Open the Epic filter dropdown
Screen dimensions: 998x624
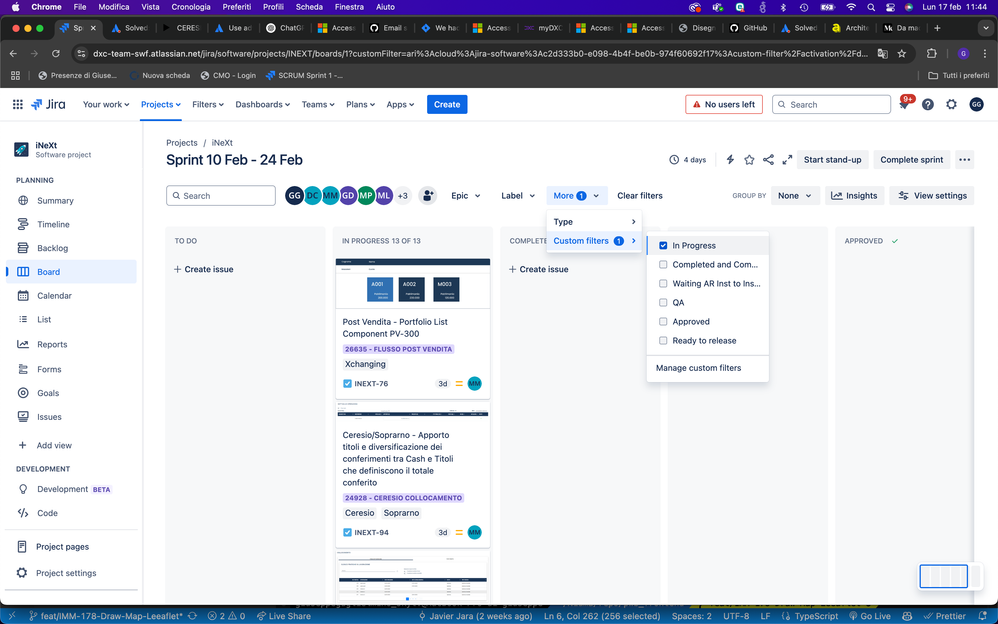coord(465,195)
